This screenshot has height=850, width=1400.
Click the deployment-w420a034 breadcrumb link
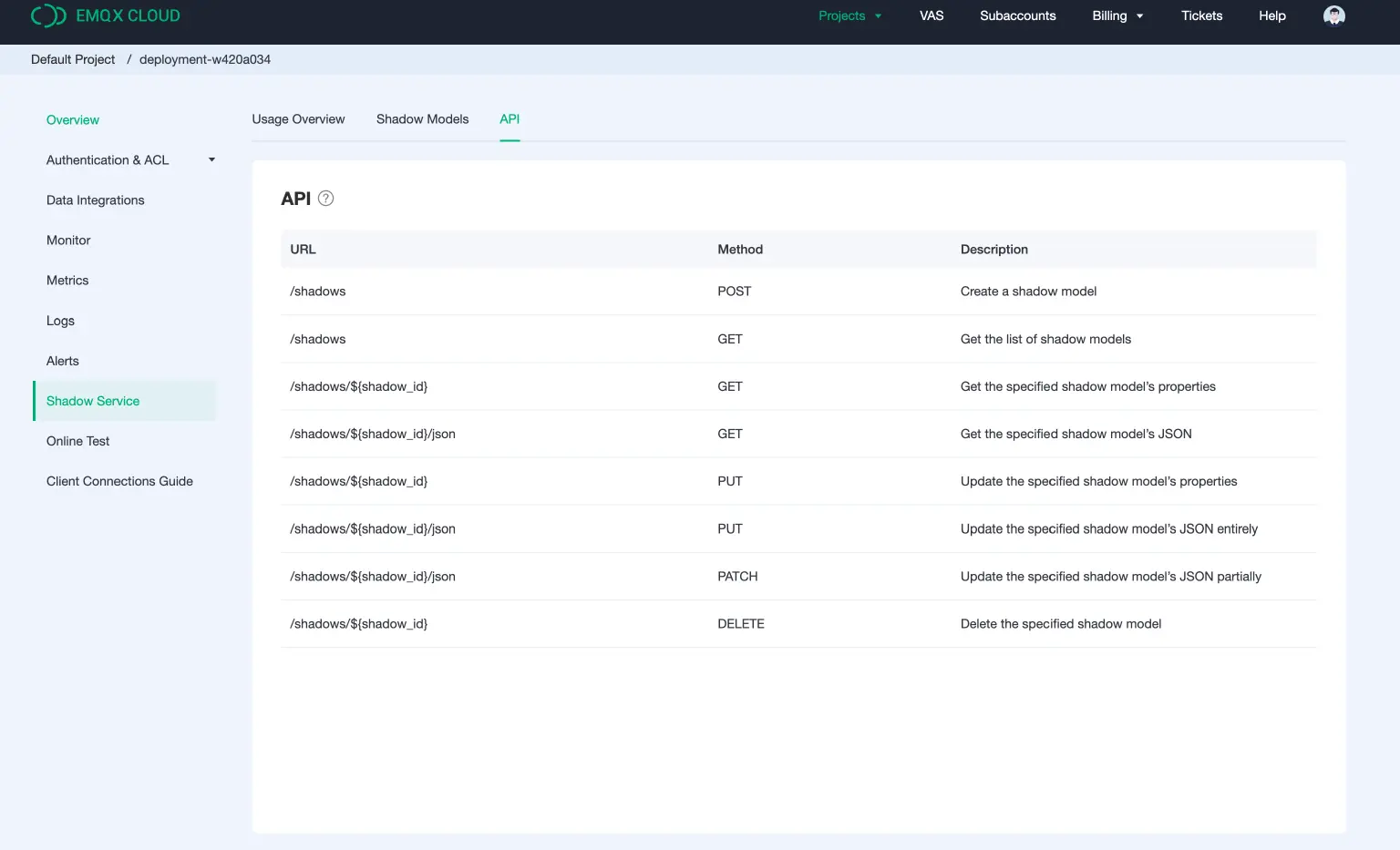pyautogui.click(x=204, y=58)
